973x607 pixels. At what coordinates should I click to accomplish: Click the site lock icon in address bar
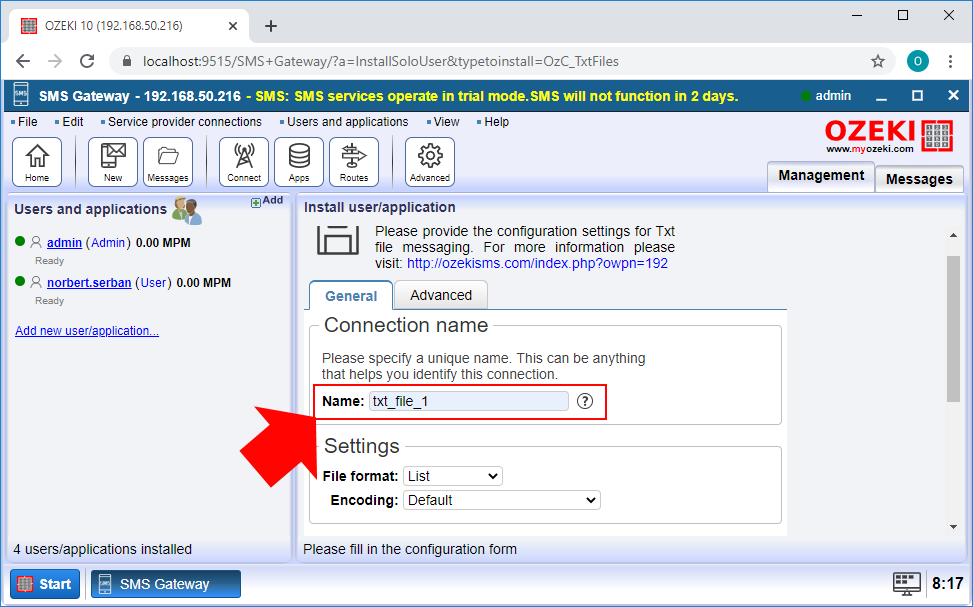[127, 61]
